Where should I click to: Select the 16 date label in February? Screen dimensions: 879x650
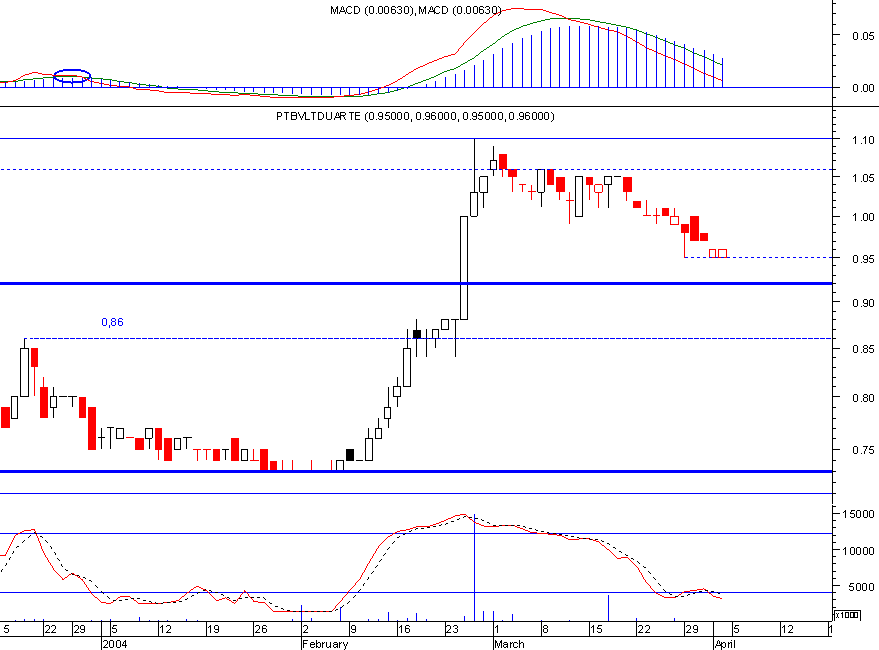click(x=404, y=629)
